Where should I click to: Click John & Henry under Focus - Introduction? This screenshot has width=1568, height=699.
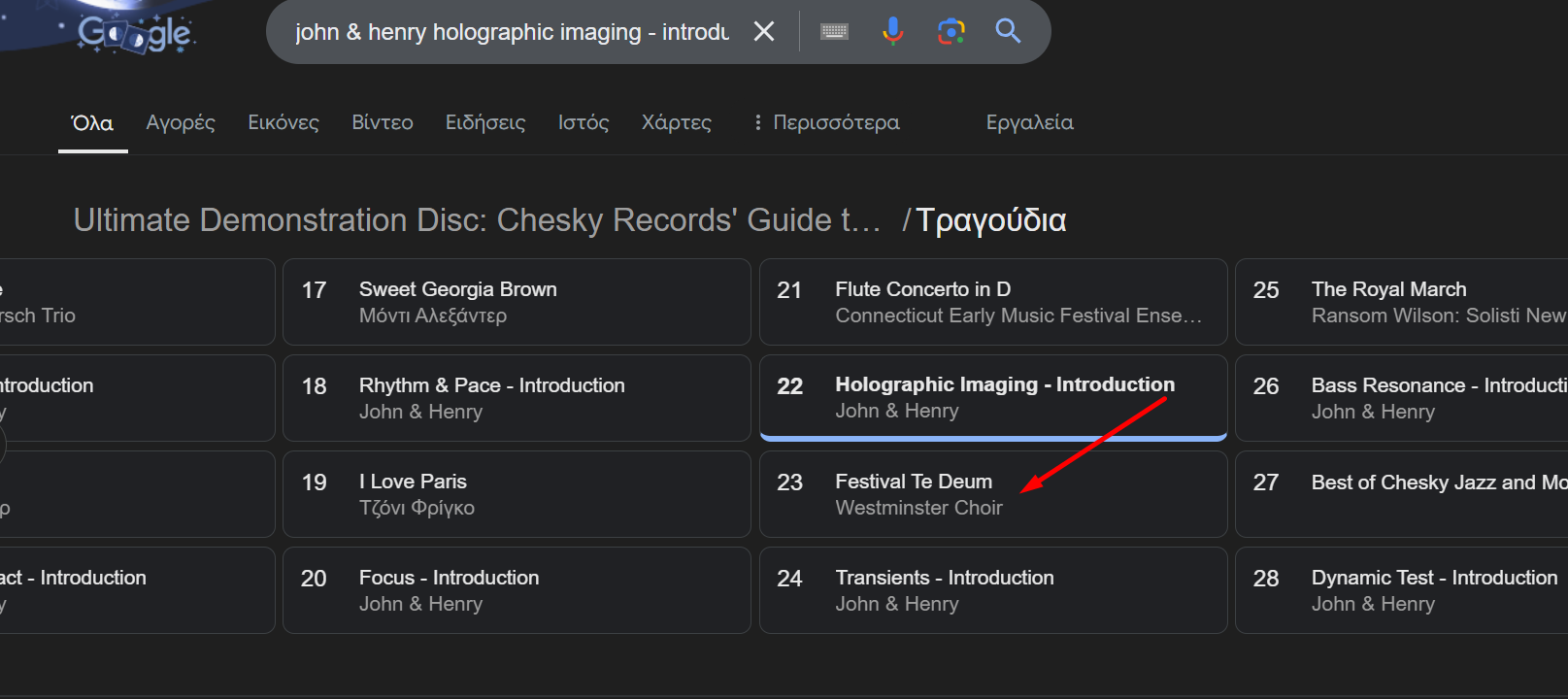(420, 604)
